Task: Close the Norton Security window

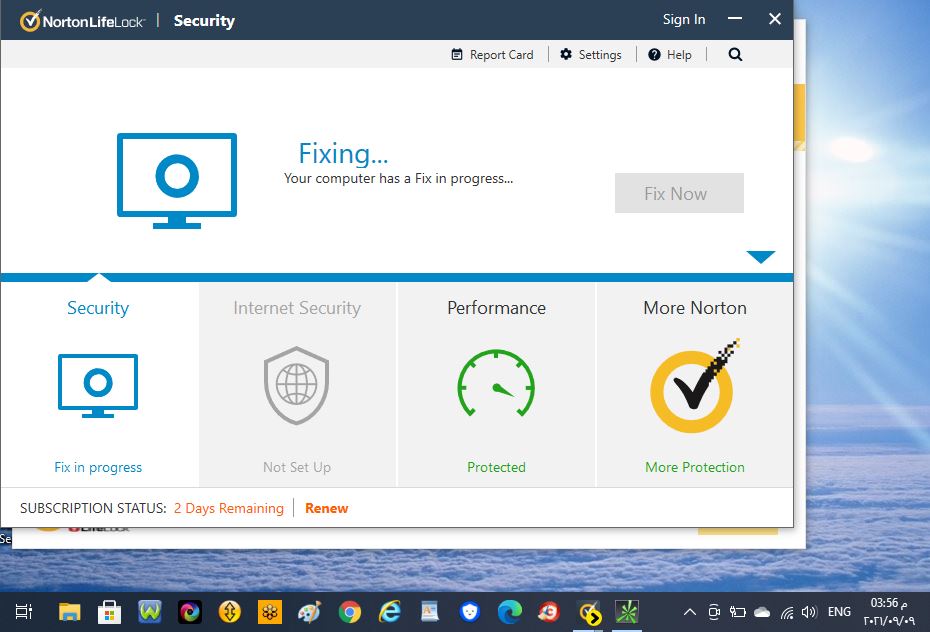Action: tap(775, 18)
